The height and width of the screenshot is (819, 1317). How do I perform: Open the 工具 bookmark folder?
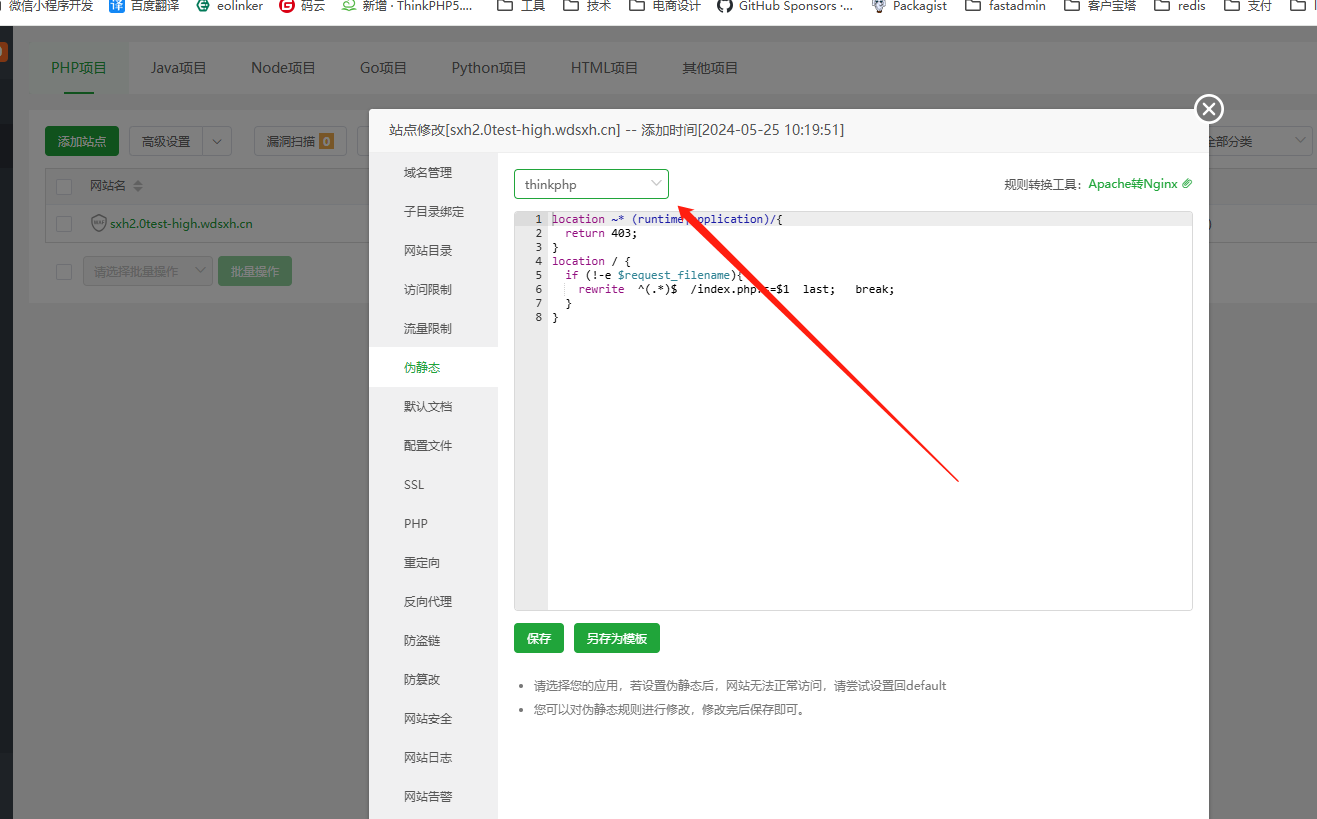click(521, 6)
